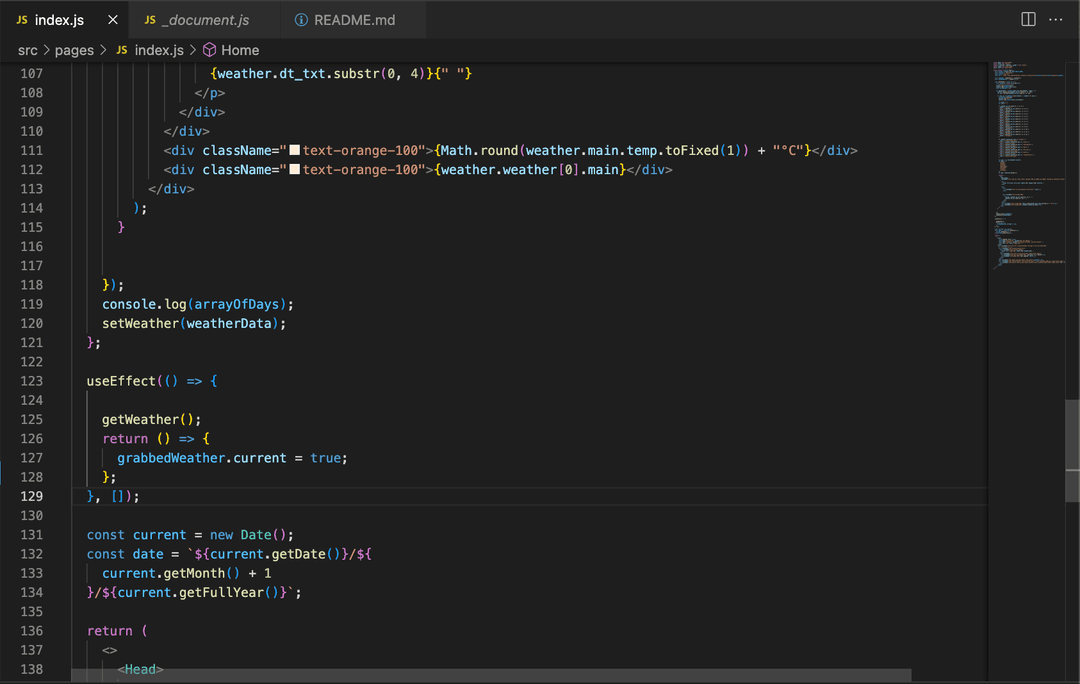Click the Home symbol cube icon in breadcrumbs
Image resolution: width=1080 pixels, height=684 pixels.
point(210,50)
